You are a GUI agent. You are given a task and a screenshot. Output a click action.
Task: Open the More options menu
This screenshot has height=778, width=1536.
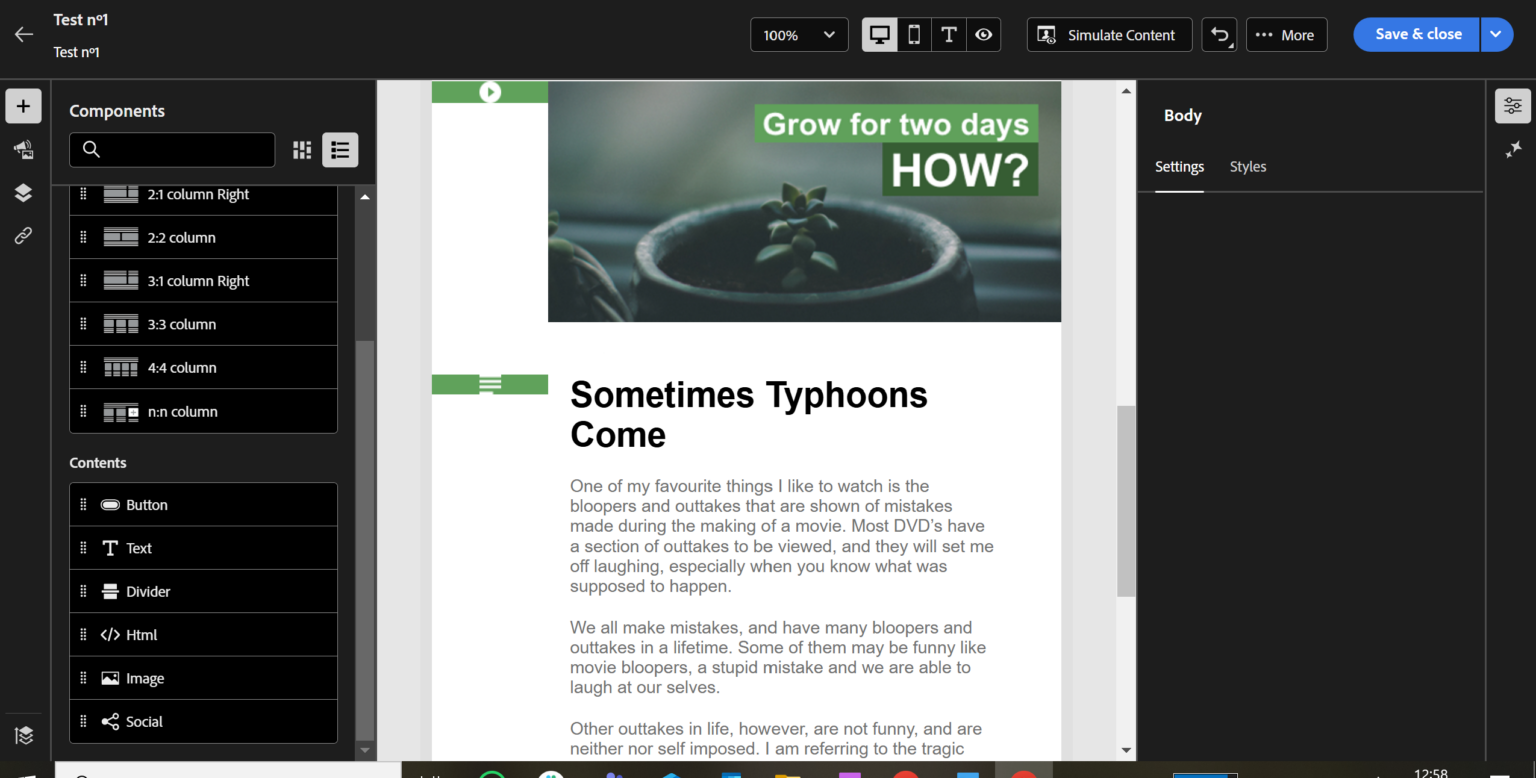pos(1286,35)
